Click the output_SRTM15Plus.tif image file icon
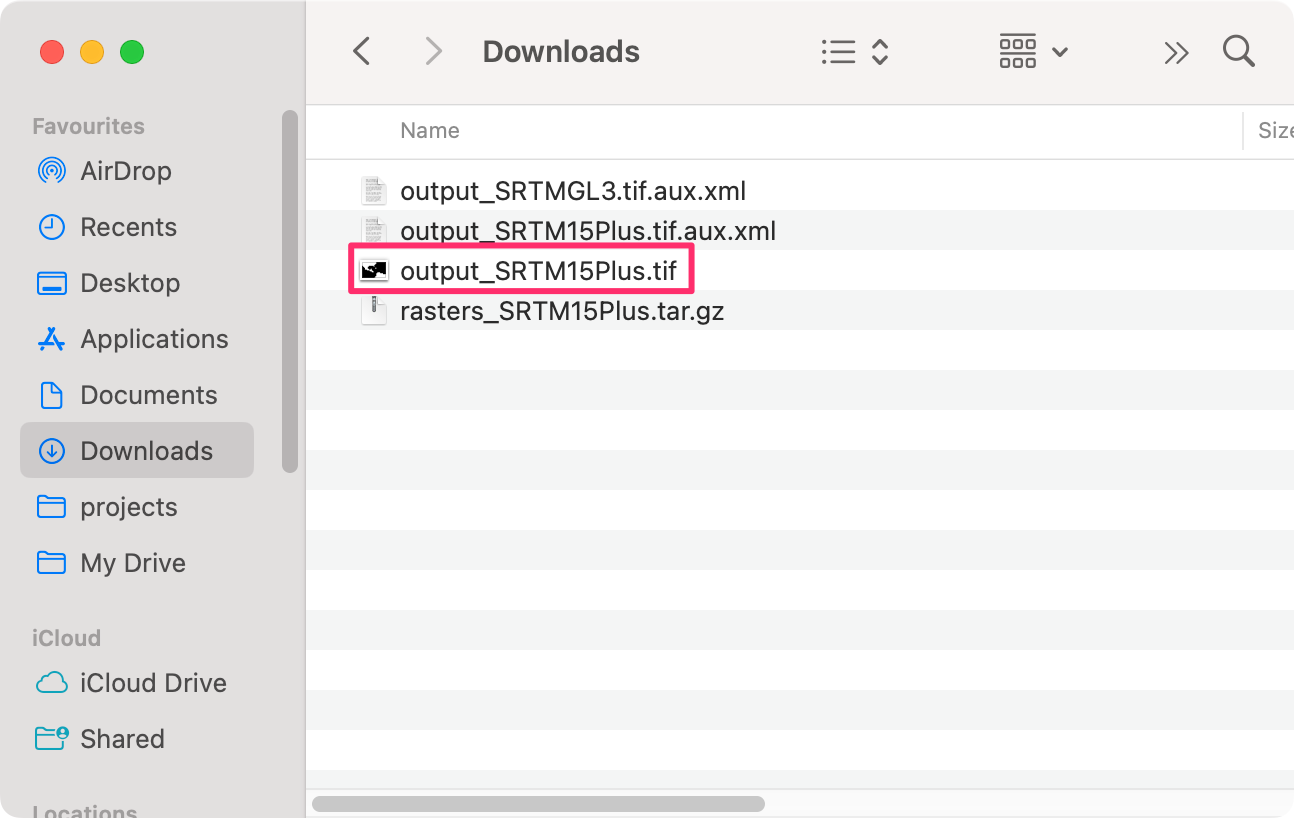 pyautogui.click(x=374, y=271)
